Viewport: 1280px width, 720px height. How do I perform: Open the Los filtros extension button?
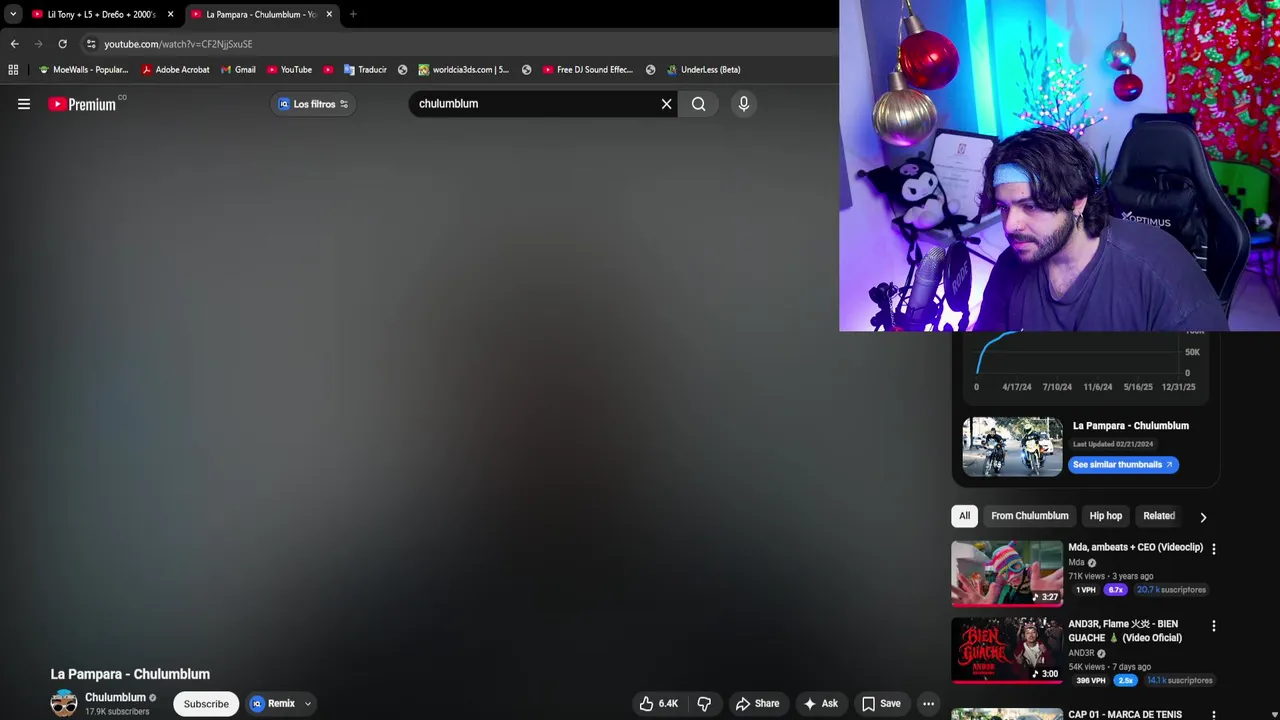313,104
